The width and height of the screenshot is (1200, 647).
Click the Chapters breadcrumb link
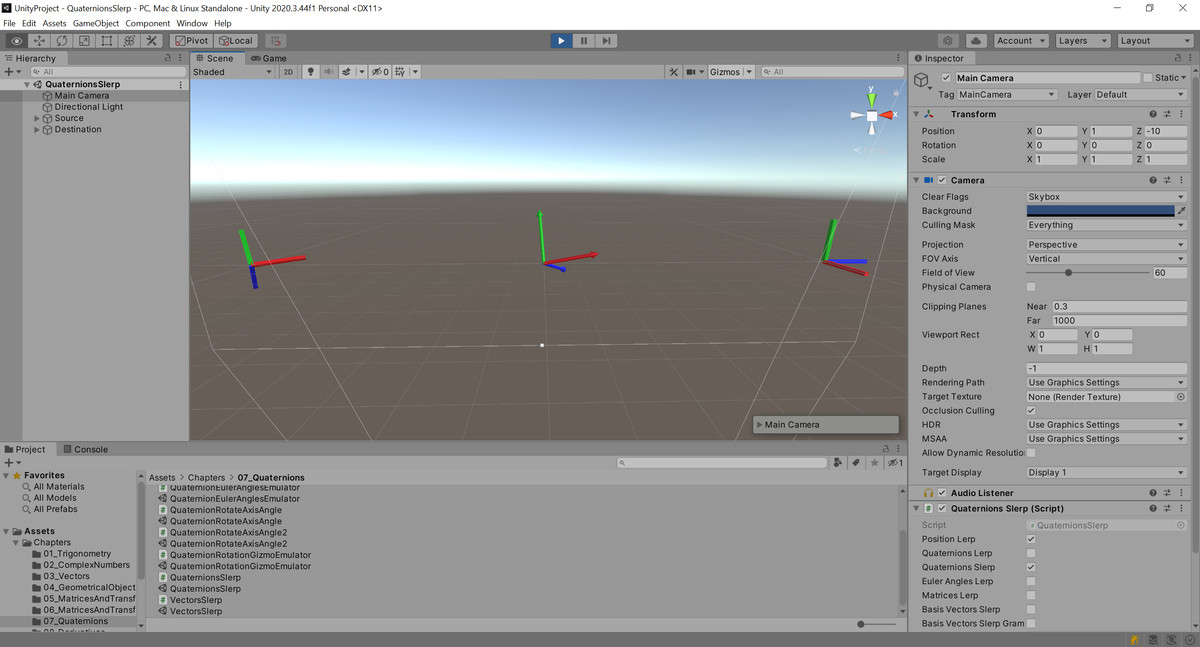(206, 478)
